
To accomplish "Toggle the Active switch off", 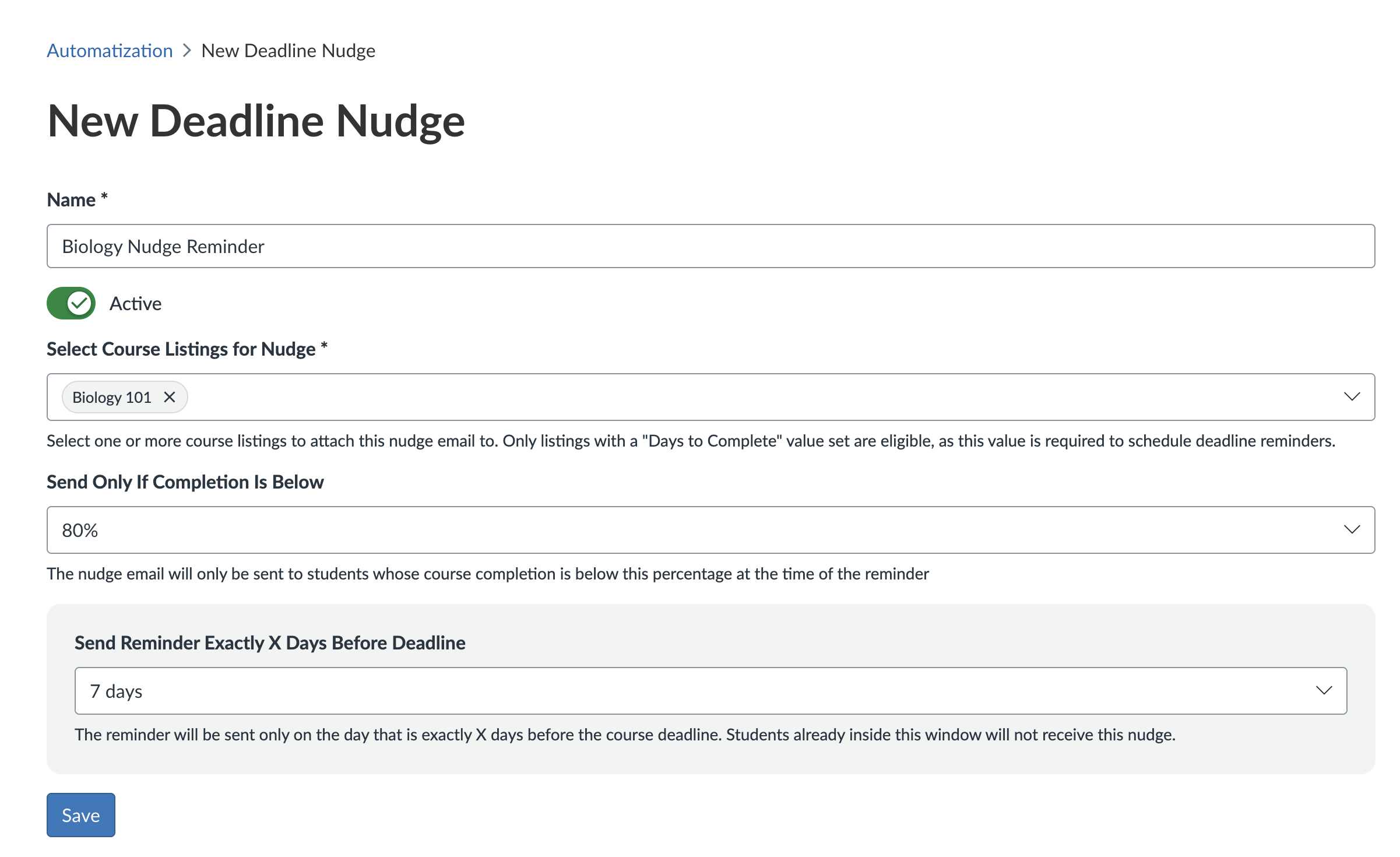I will pos(71,303).
